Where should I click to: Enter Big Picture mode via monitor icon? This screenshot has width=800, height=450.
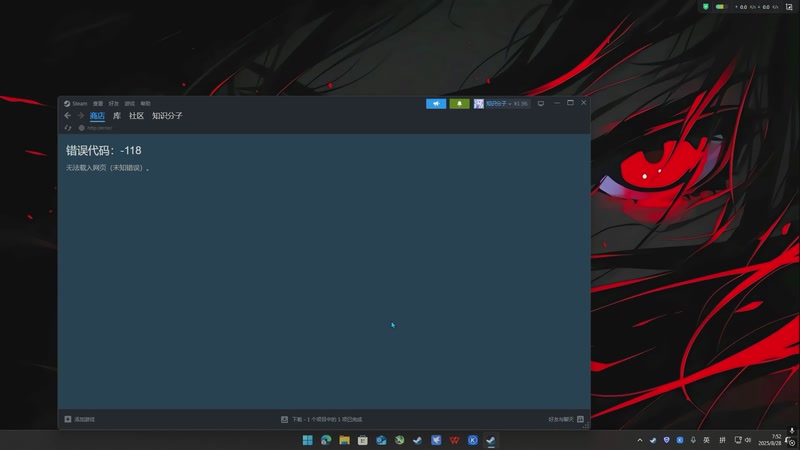(541, 104)
